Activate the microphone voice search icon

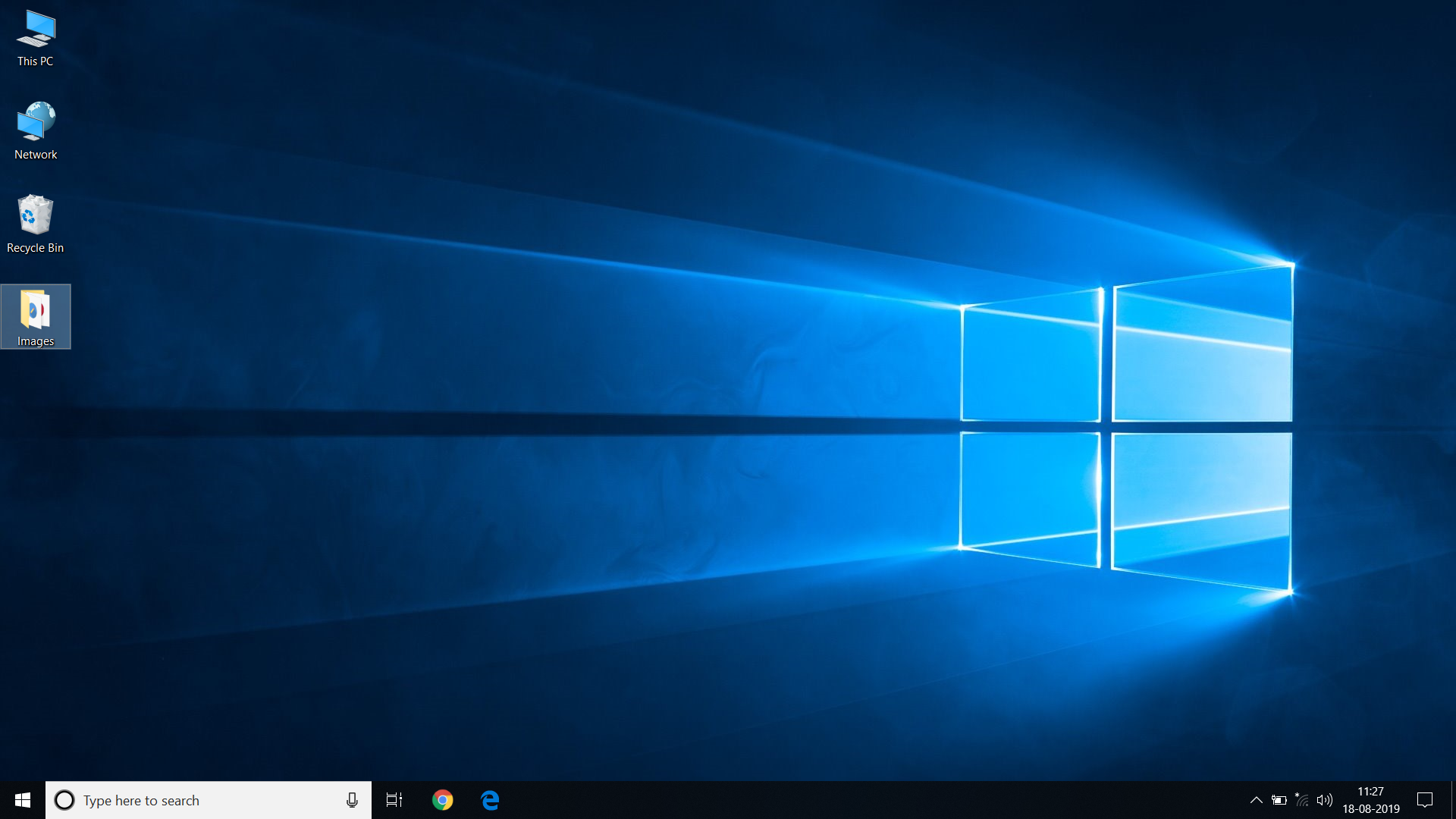click(352, 800)
